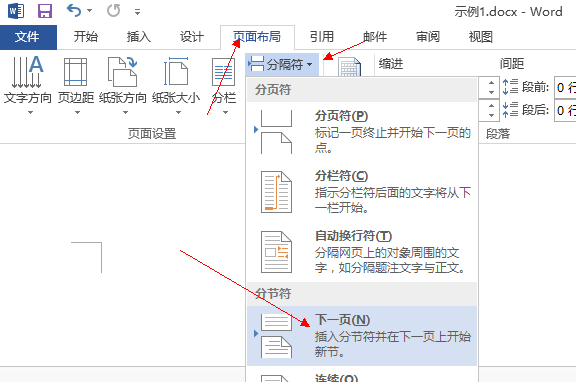Click the 段后 spacing-after value field
Viewport: 576px width, 382px height.
coord(565,110)
